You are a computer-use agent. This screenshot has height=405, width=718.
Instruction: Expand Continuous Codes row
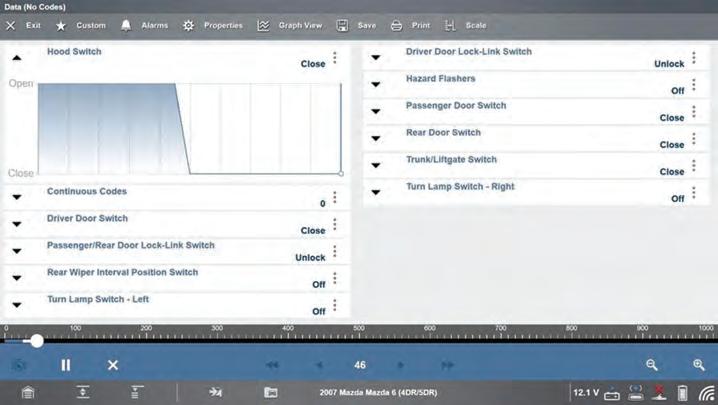coord(17,197)
